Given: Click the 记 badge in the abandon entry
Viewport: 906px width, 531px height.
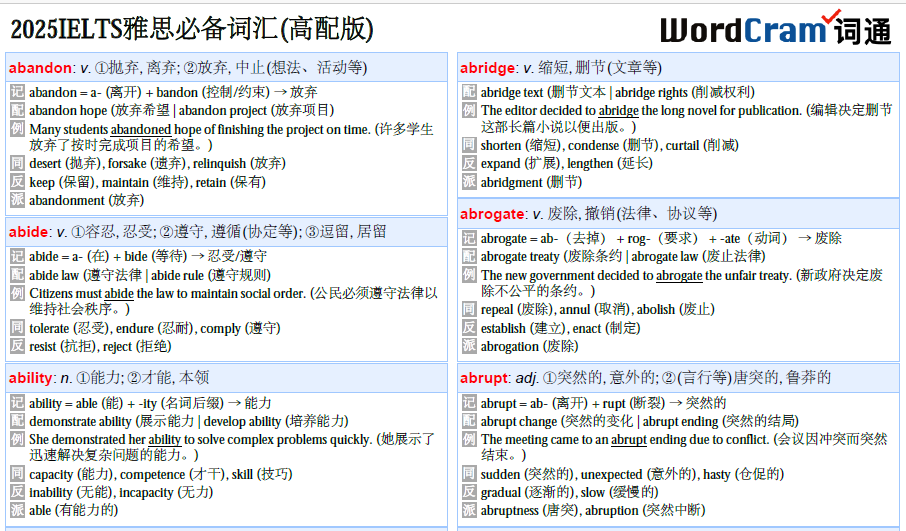Looking at the screenshot, I should click(x=17, y=92).
